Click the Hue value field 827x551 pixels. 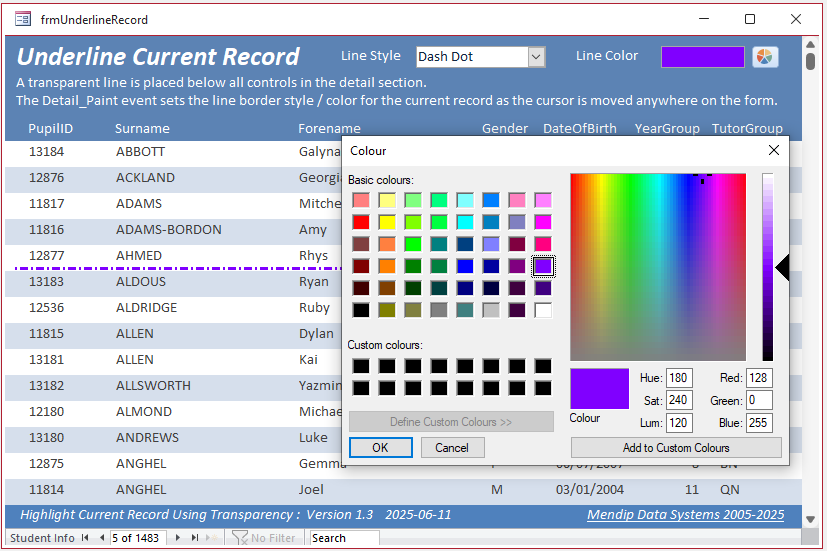(679, 378)
